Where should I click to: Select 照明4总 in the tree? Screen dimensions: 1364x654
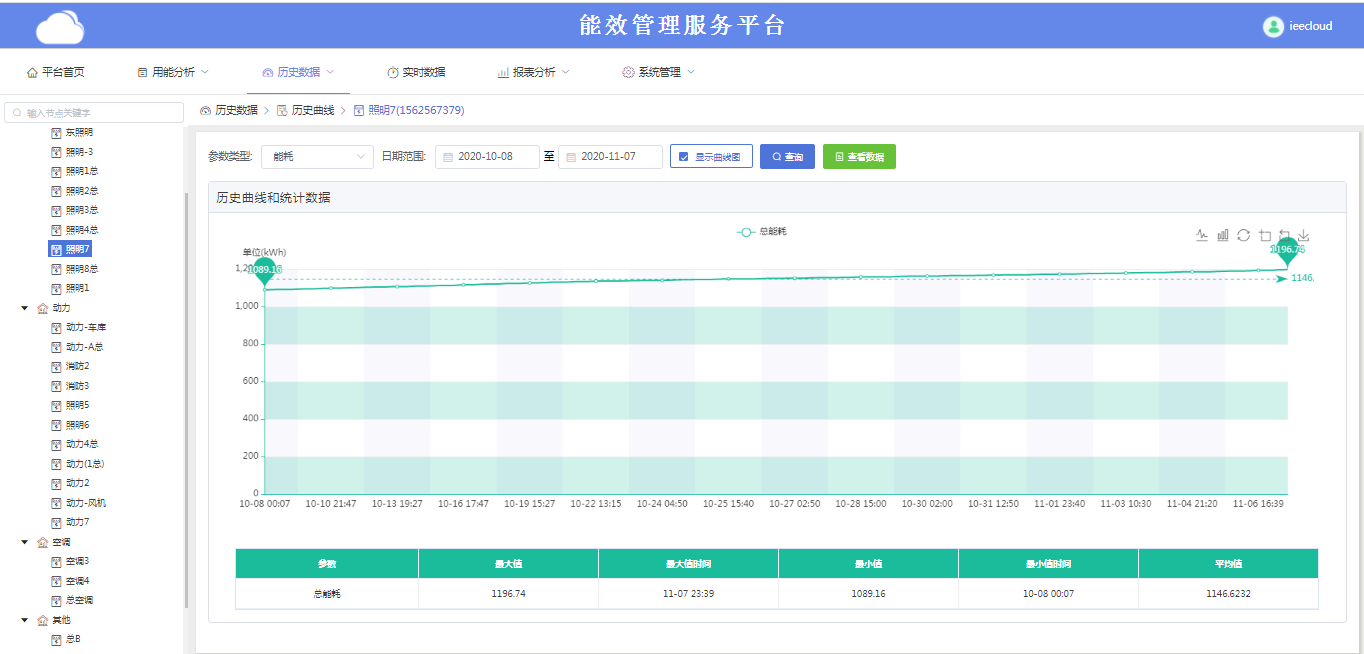click(82, 230)
